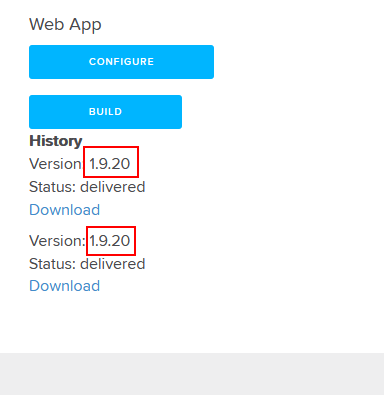Screen dimensions: 384x395
Task: Click the first entry's Status: label
Action: pos(52,187)
